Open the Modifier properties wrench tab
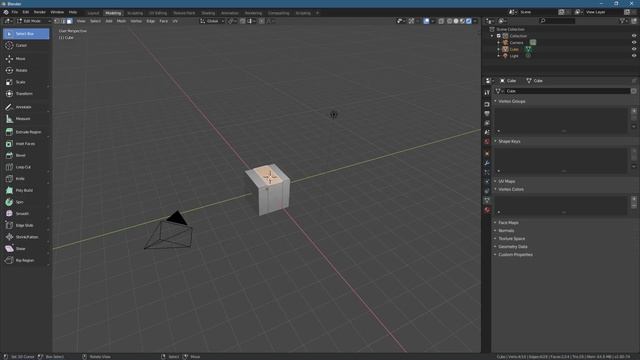Image resolution: width=640 pixels, height=360 pixels. tap(487, 163)
